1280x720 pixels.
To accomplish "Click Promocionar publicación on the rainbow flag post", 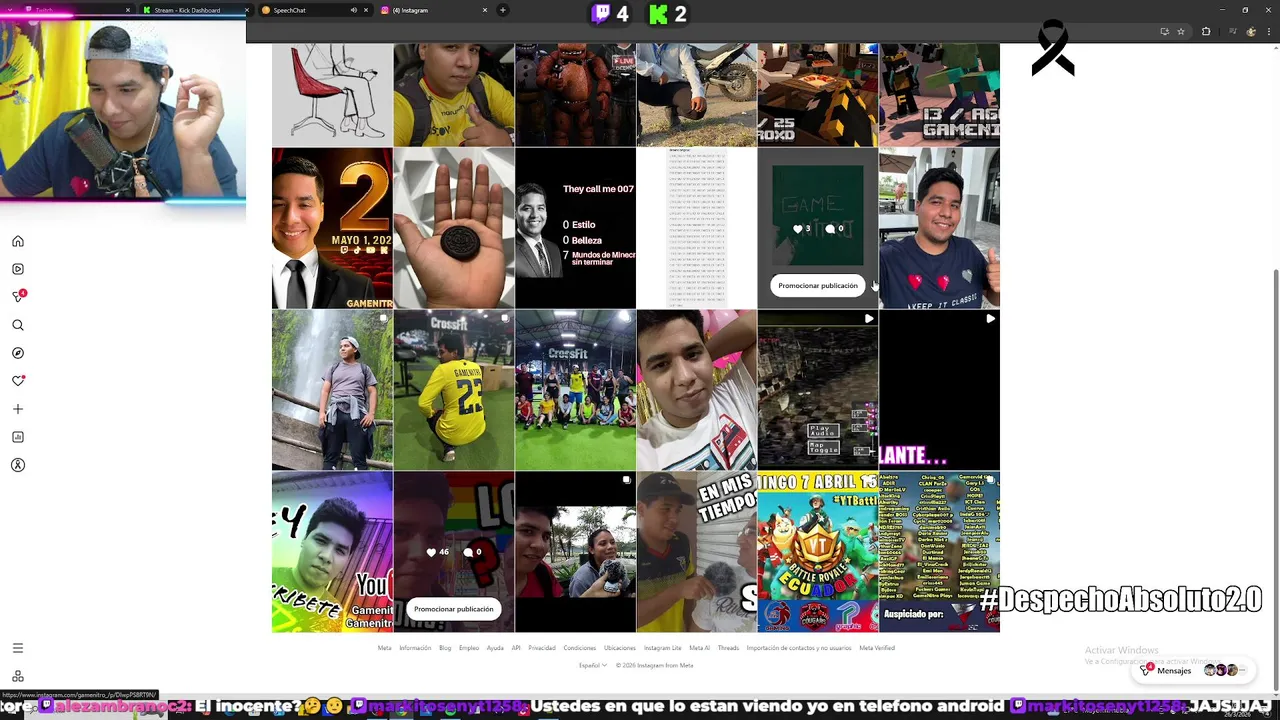I will coord(454,609).
